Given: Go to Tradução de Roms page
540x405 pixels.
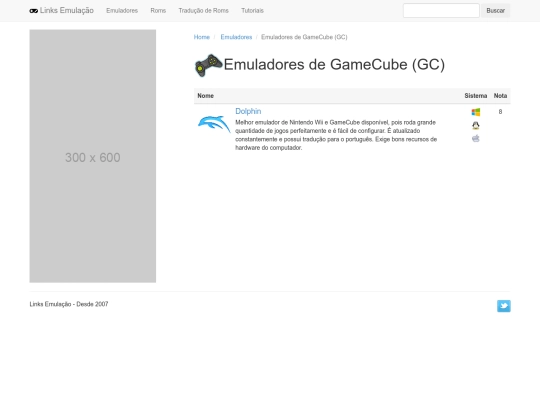Looking at the screenshot, I should tap(204, 11).
